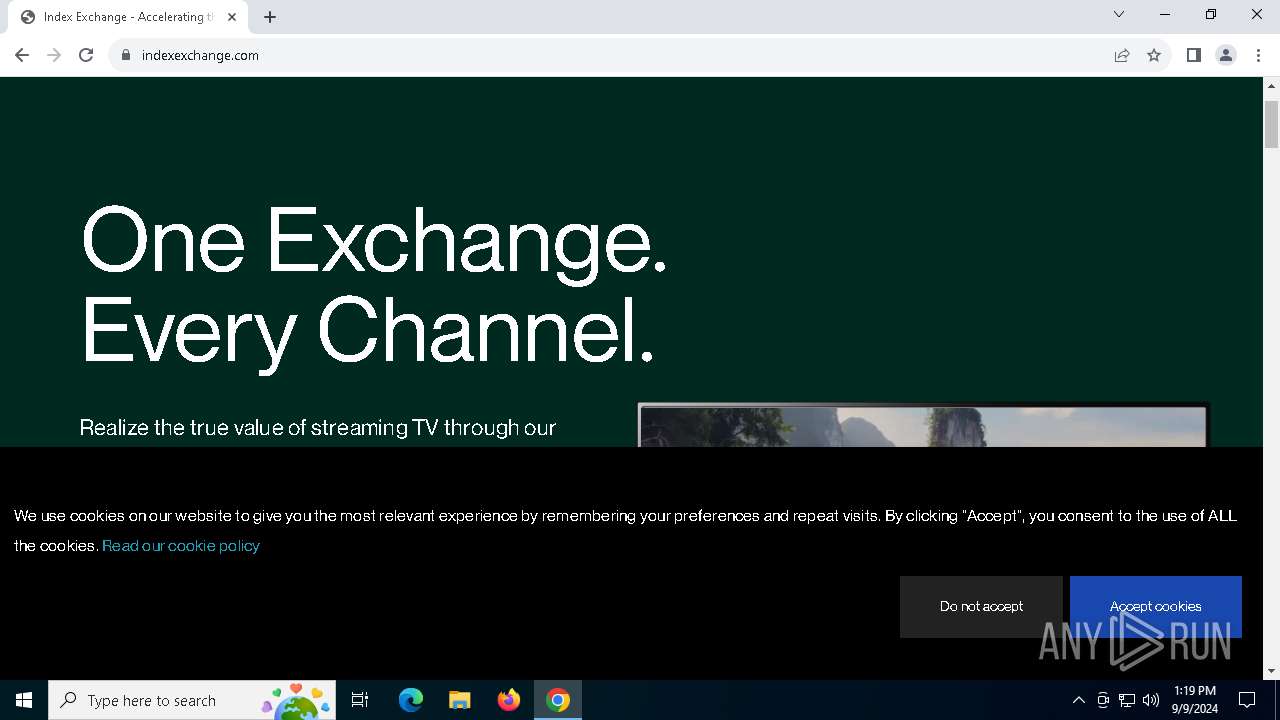This screenshot has height=720, width=1280.
Task: Click the scrollbar down arrow
Action: (x=1272, y=671)
